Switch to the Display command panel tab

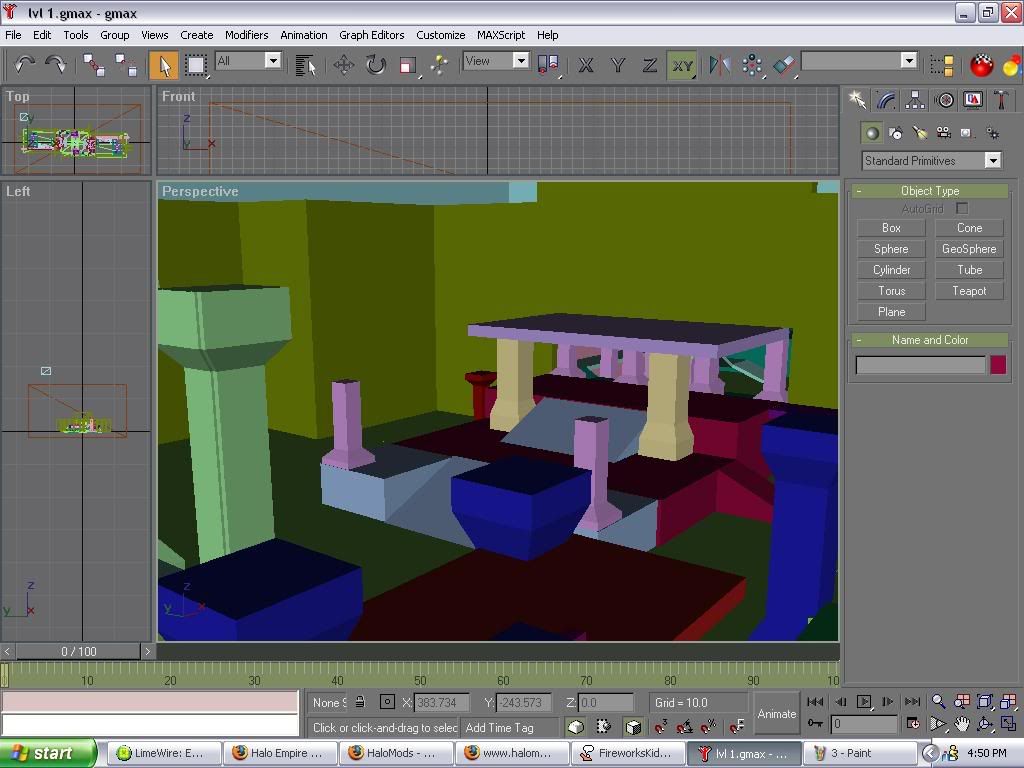coord(973,100)
